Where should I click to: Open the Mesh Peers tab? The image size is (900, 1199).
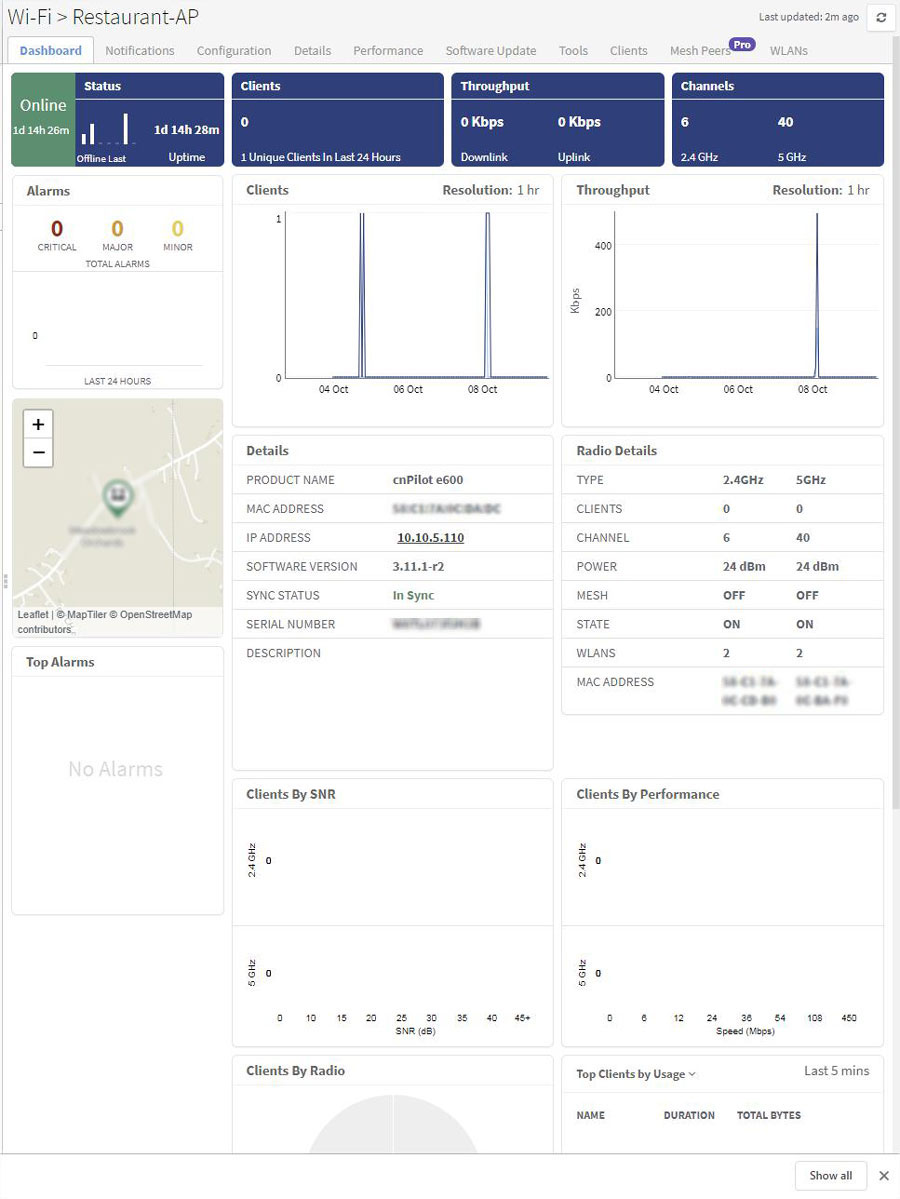(x=700, y=50)
